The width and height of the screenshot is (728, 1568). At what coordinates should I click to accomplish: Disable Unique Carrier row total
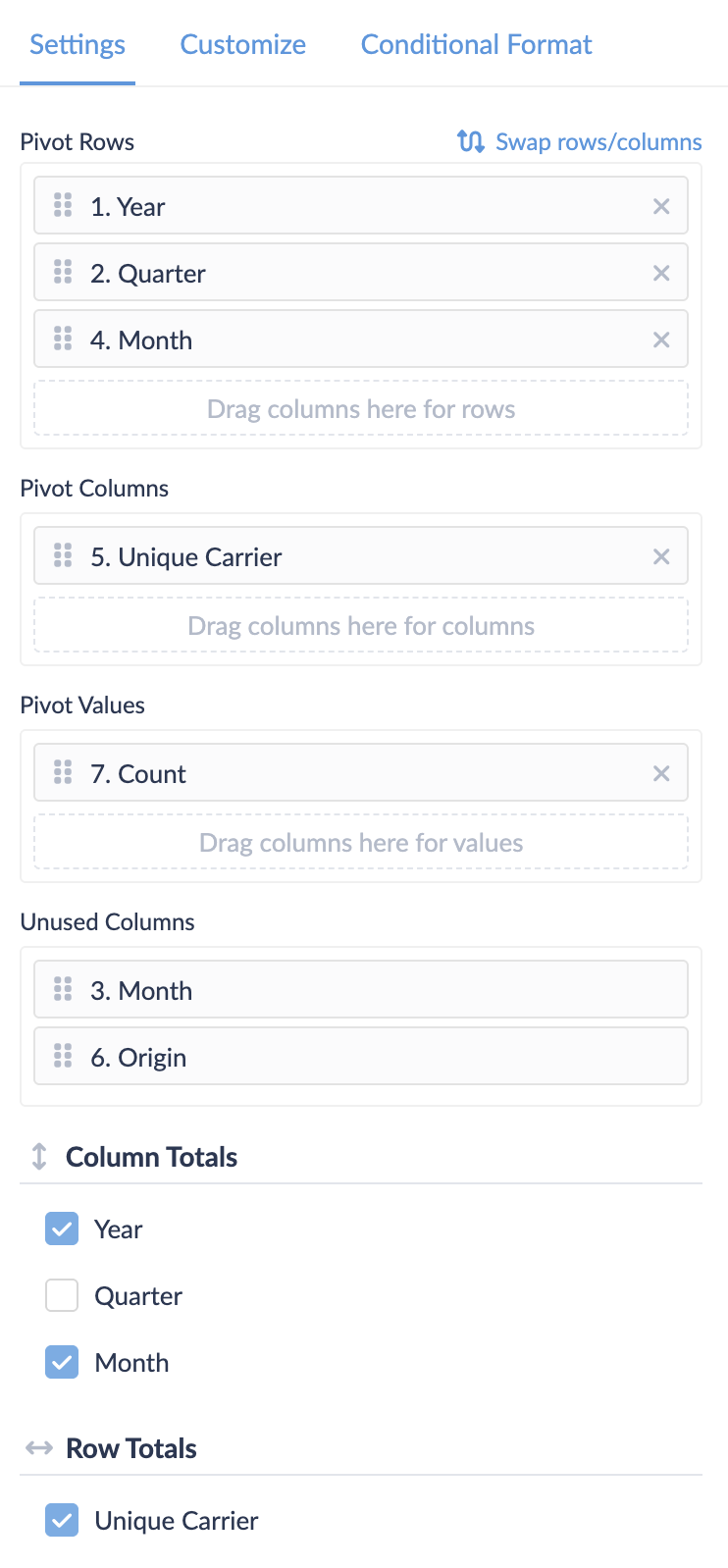[62, 1520]
